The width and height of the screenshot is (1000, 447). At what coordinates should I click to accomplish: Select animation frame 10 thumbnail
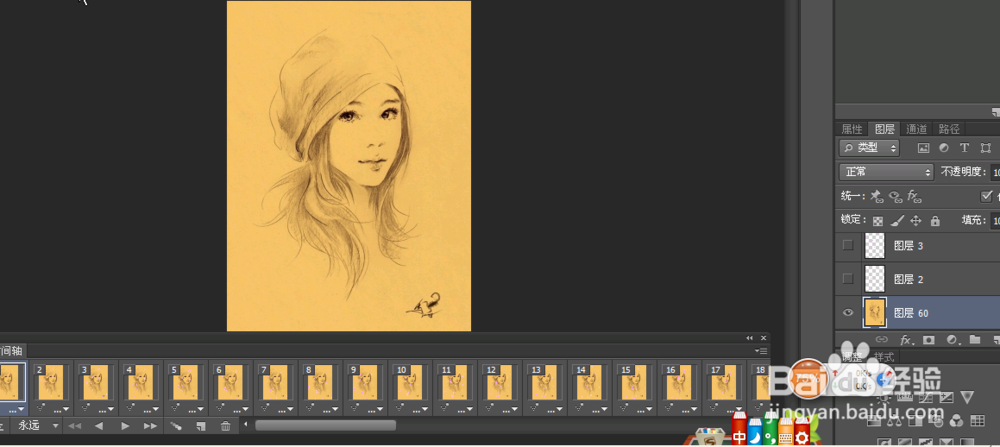pos(410,383)
